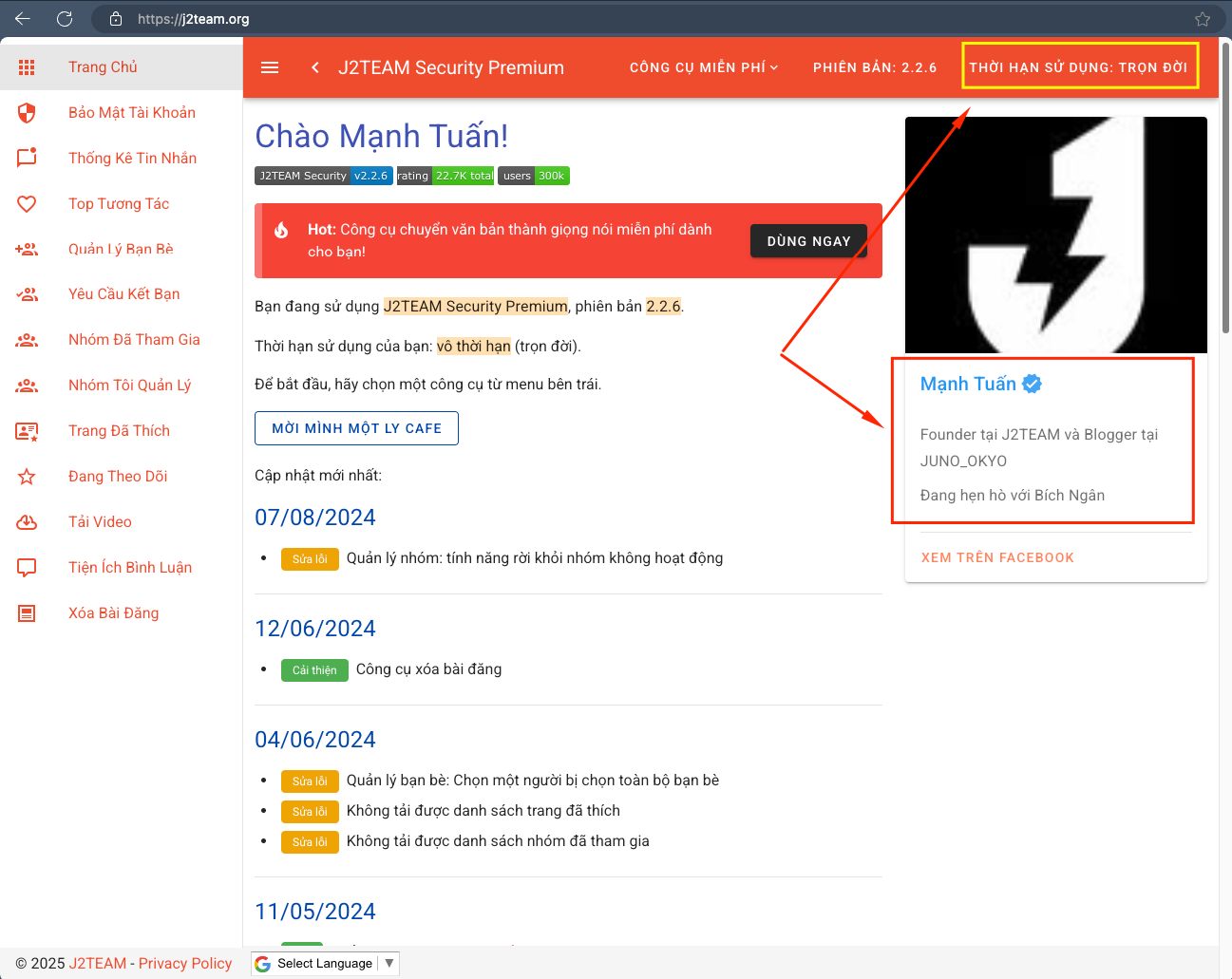
Task: Bookmark the page with the star icon
Action: click(x=1203, y=19)
